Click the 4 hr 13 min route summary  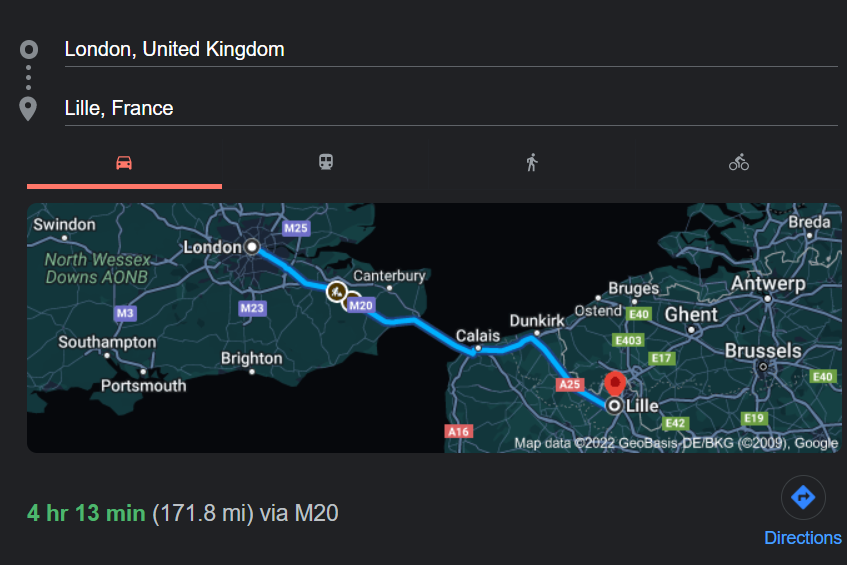[x=86, y=514]
